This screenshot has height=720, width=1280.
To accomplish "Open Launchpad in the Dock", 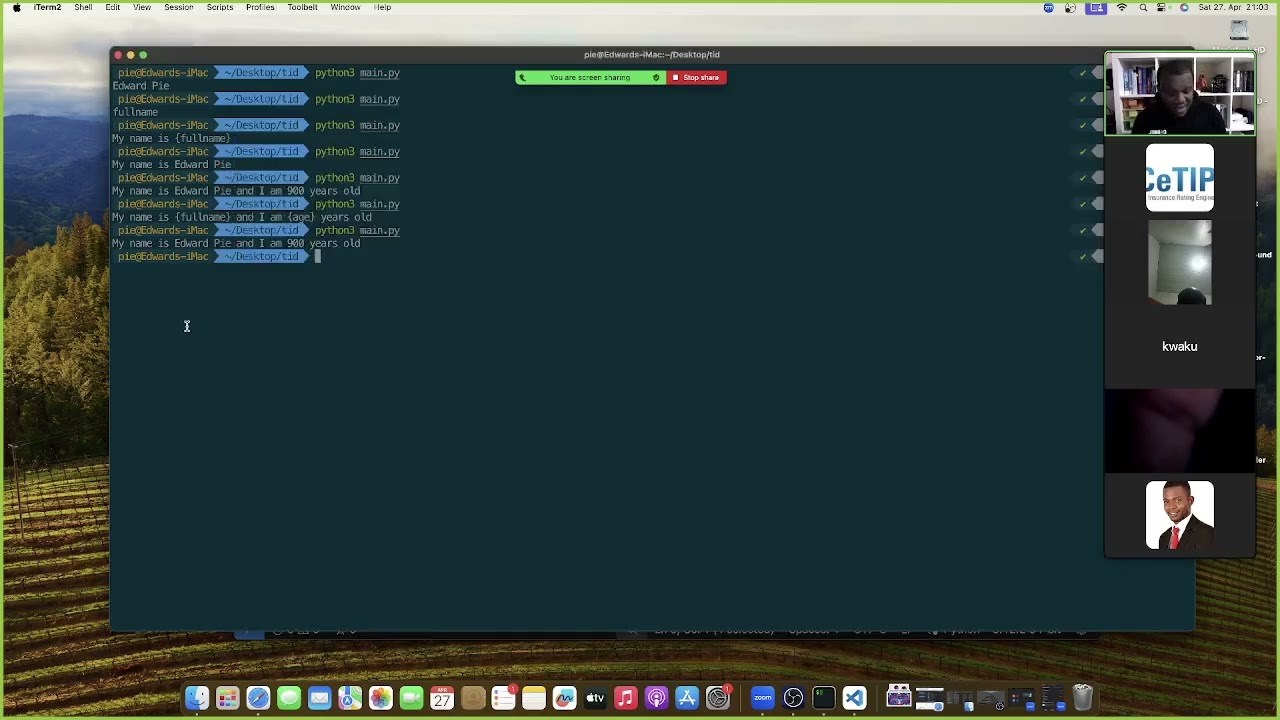I will coord(228,697).
